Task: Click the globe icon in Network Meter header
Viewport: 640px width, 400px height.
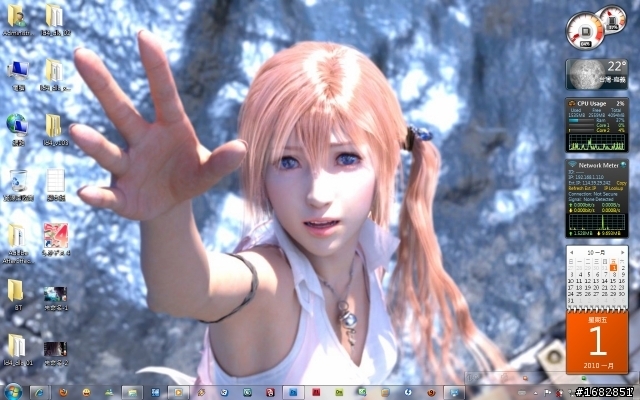Action: point(623,165)
